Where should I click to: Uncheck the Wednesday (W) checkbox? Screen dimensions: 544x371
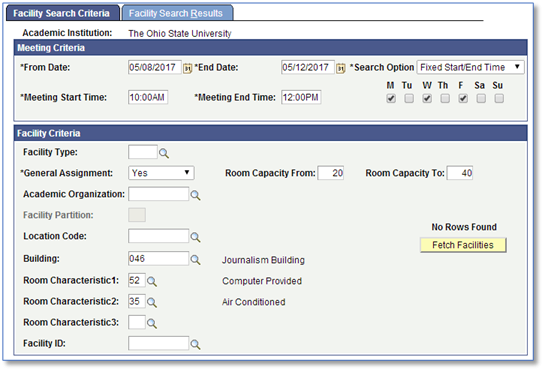click(427, 99)
